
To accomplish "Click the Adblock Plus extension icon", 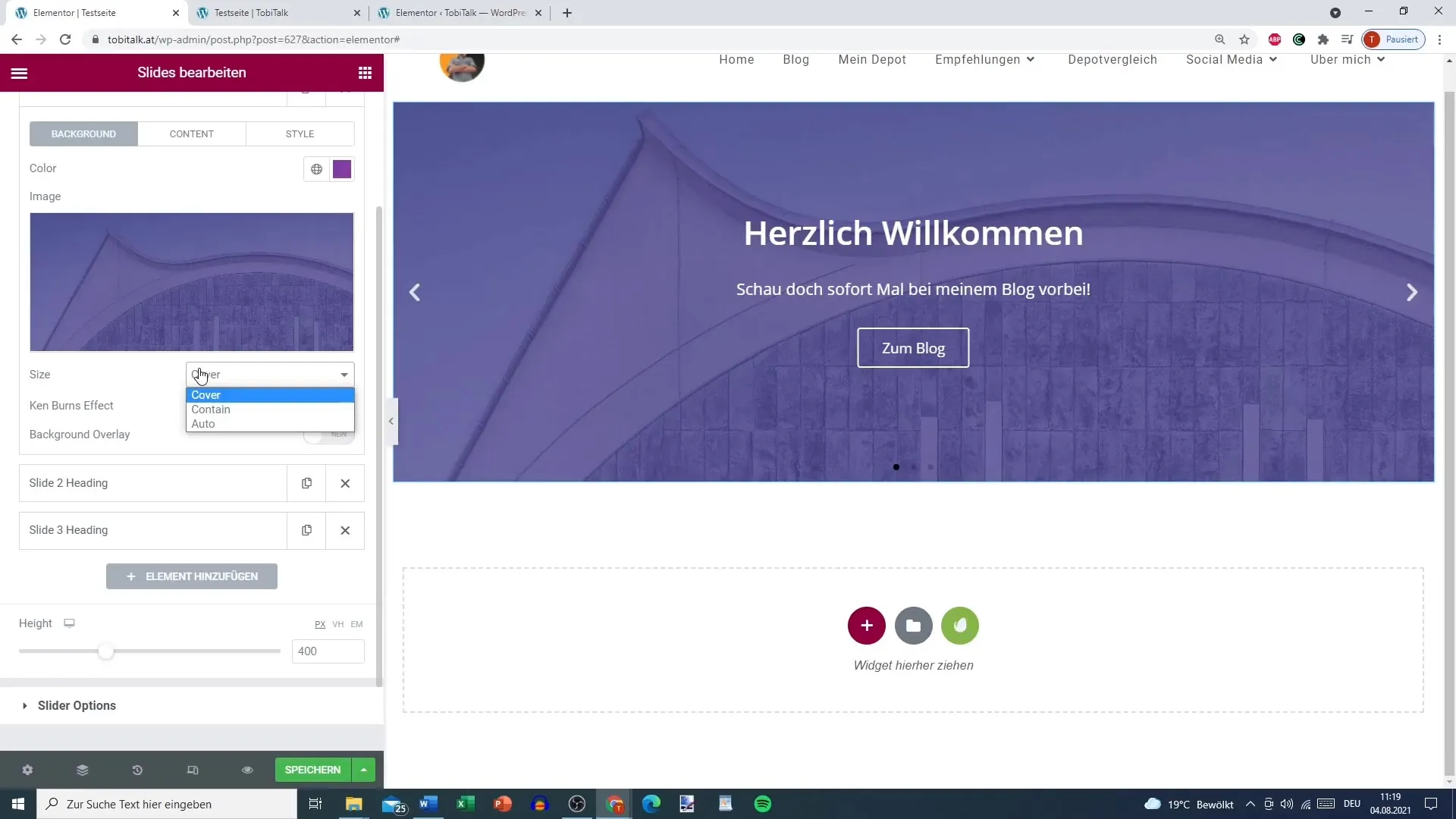I will (1275, 39).
